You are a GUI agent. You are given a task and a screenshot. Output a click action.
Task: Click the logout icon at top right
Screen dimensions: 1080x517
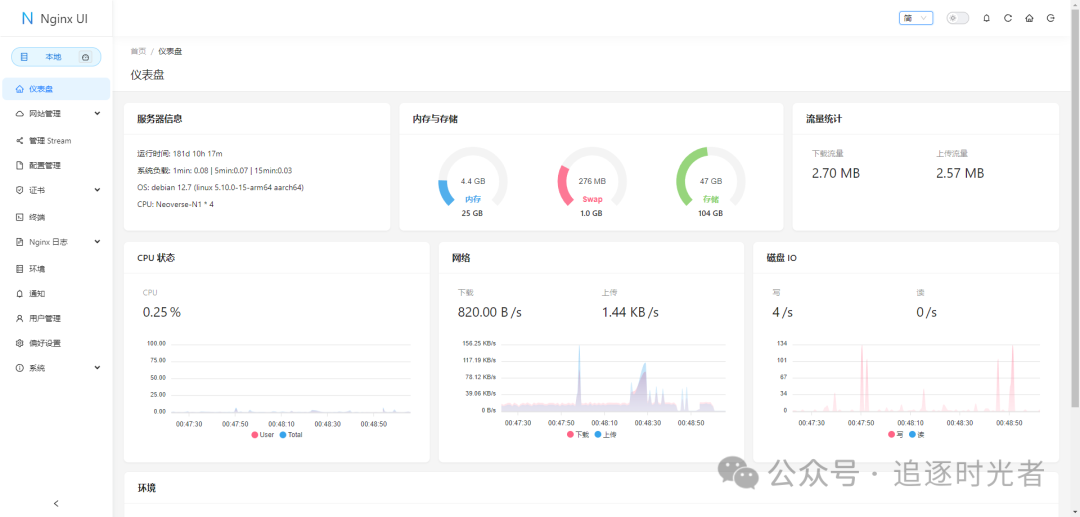(x=1050, y=18)
